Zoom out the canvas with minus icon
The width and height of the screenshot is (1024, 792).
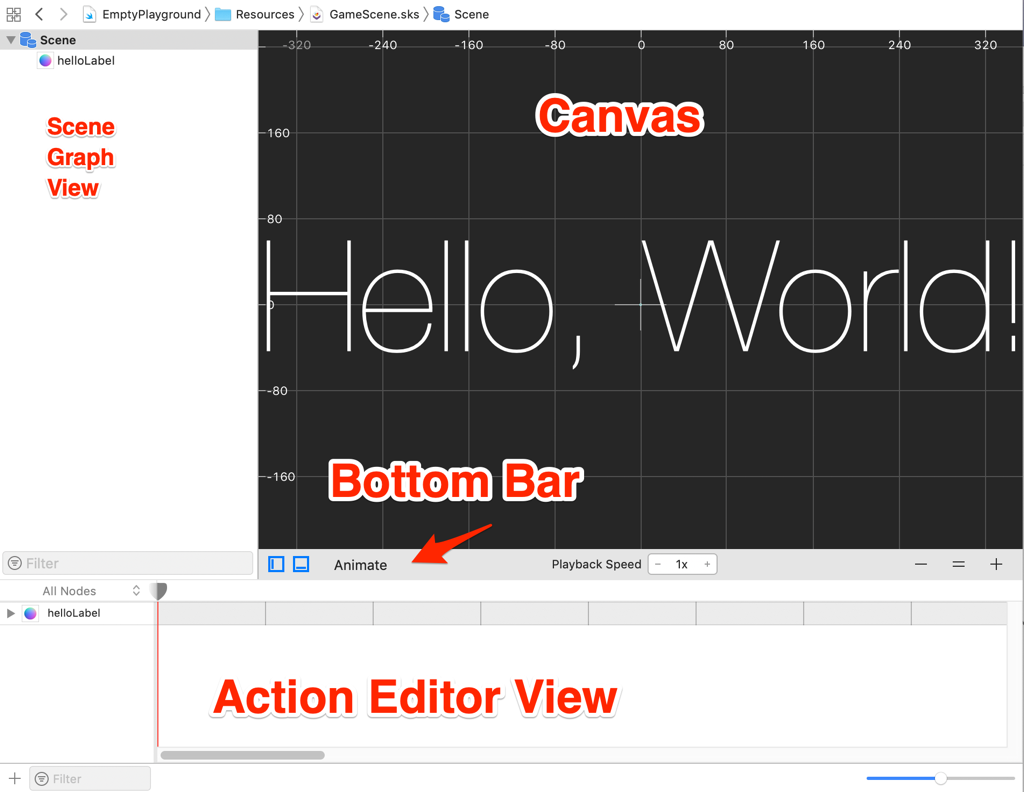(921, 565)
